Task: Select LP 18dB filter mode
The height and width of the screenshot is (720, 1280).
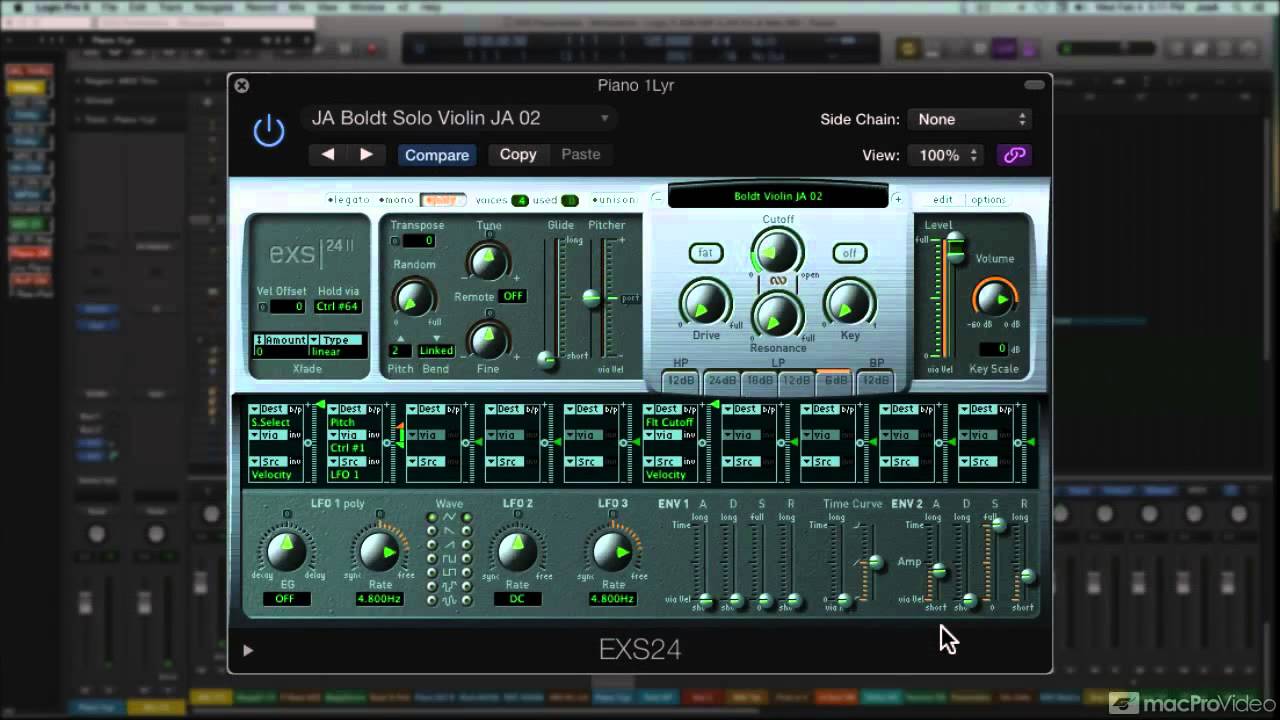Action: 759,381
